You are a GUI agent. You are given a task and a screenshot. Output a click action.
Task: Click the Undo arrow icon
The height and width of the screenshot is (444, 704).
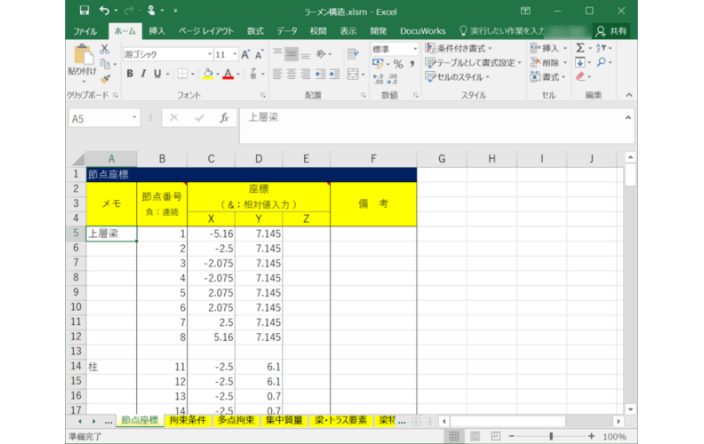pos(104,10)
